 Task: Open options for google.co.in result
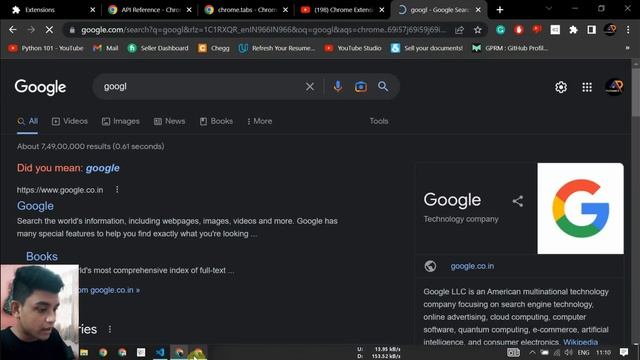click(117, 189)
